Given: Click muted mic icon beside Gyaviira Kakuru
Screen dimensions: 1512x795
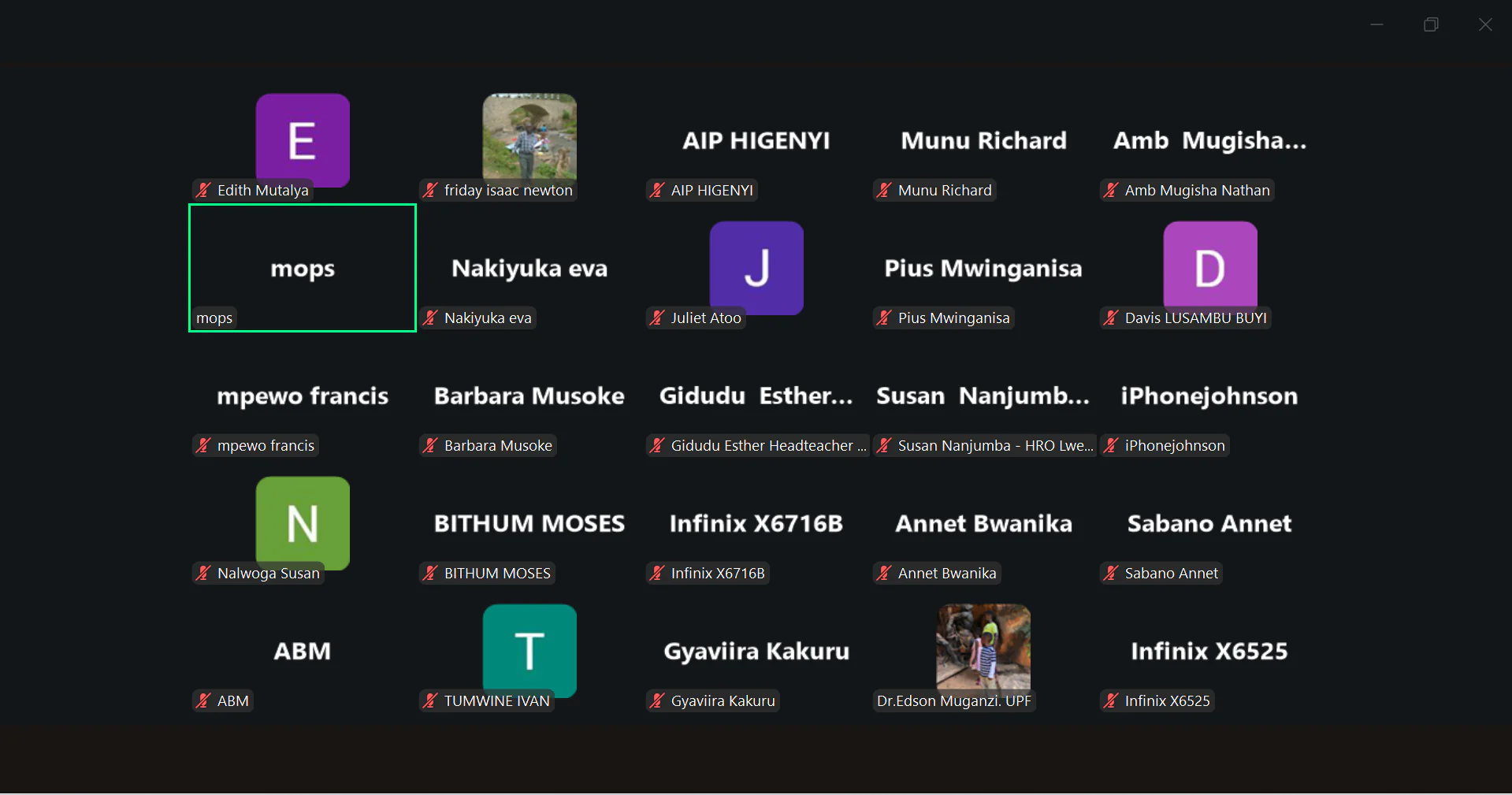Looking at the screenshot, I should (x=657, y=701).
